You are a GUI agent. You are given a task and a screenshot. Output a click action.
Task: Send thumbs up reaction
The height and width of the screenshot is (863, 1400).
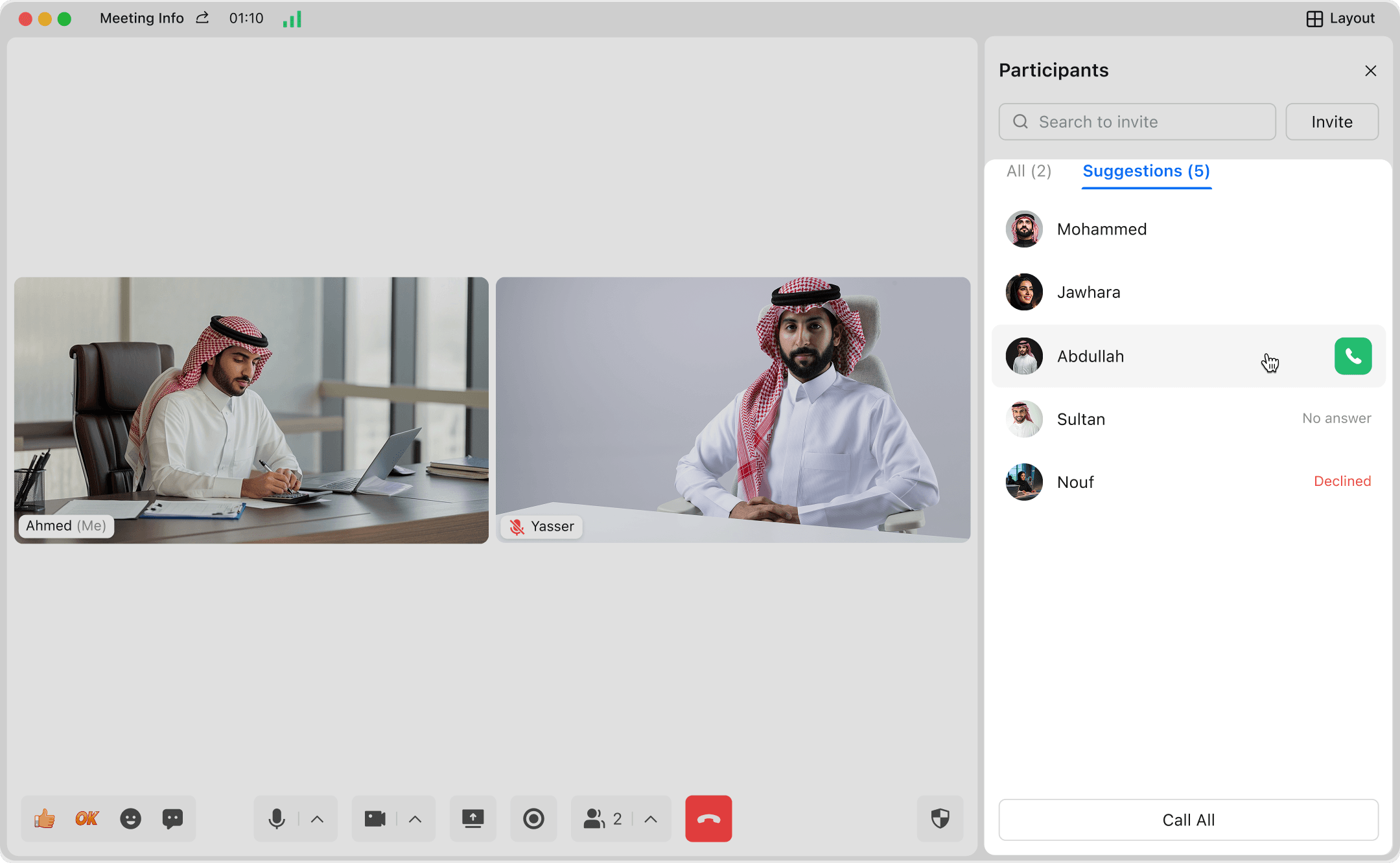point(45,819)
